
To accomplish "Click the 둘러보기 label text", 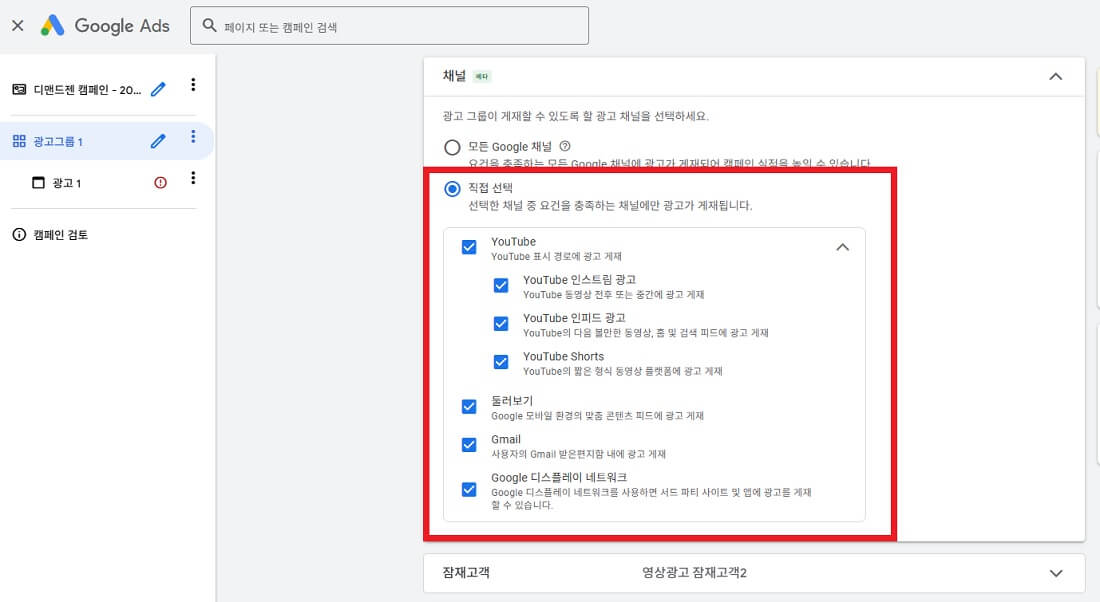I will (512, 401).
